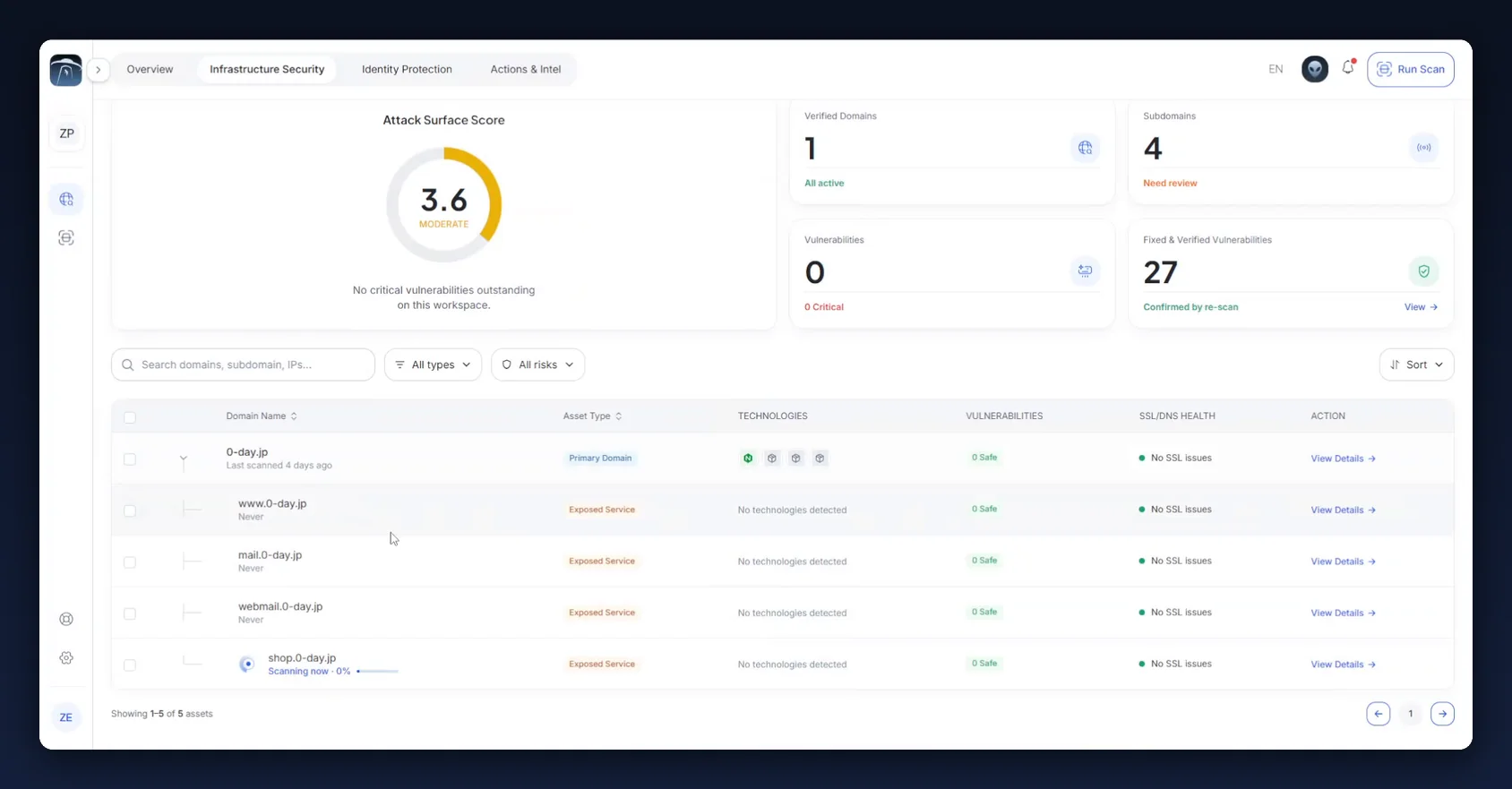Screen dimensions: 1512x789
Task: Collapse the 0-day.jp subdomain tree
Action: tap(184, 459)
